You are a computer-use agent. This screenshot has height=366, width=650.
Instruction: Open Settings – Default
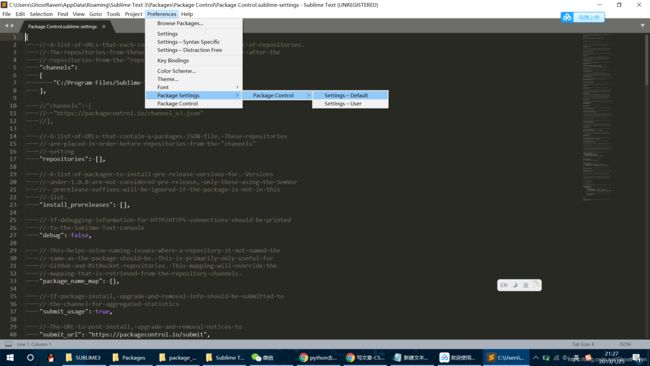pos(350,95)
